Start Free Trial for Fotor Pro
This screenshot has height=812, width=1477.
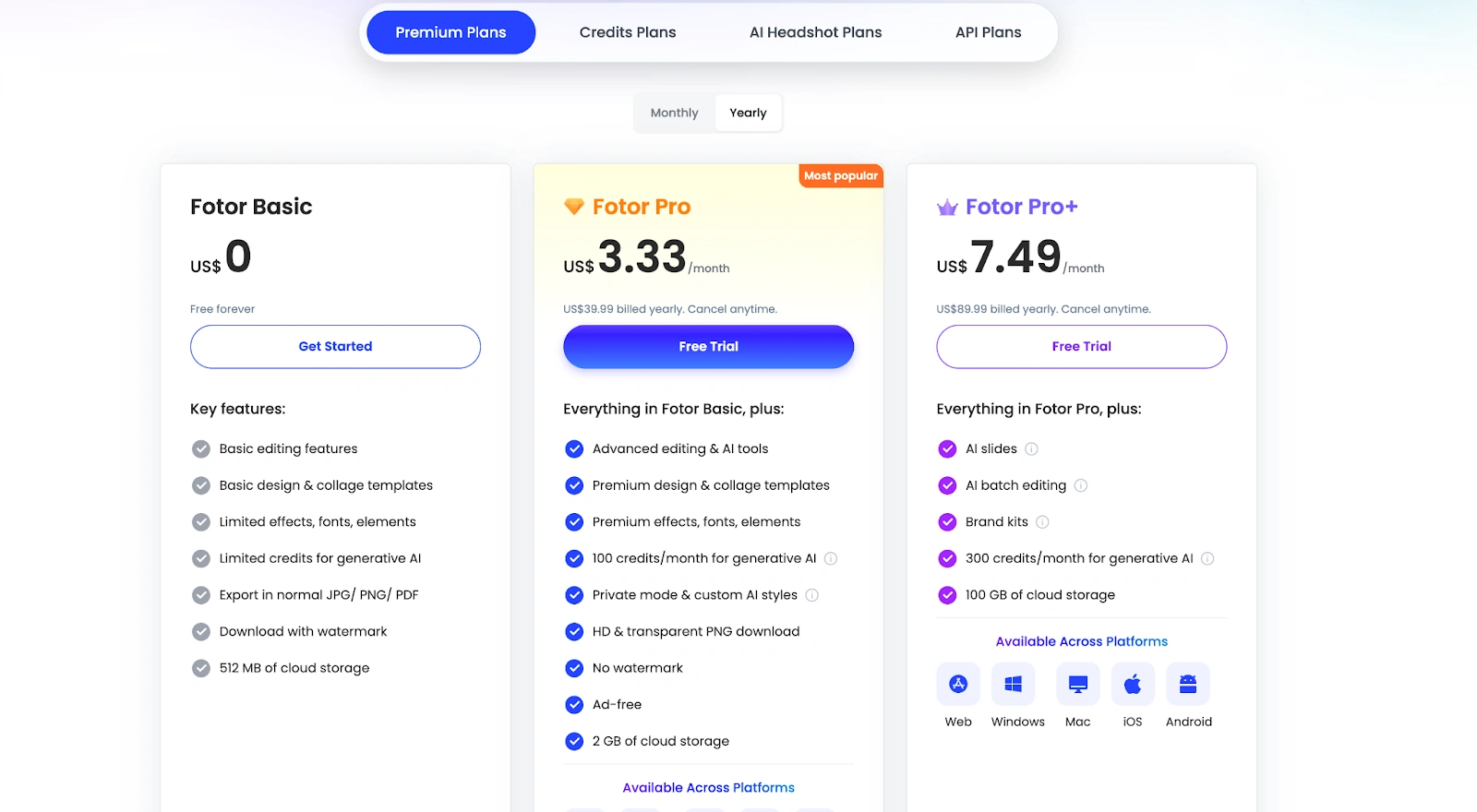(x=708, y=347)
